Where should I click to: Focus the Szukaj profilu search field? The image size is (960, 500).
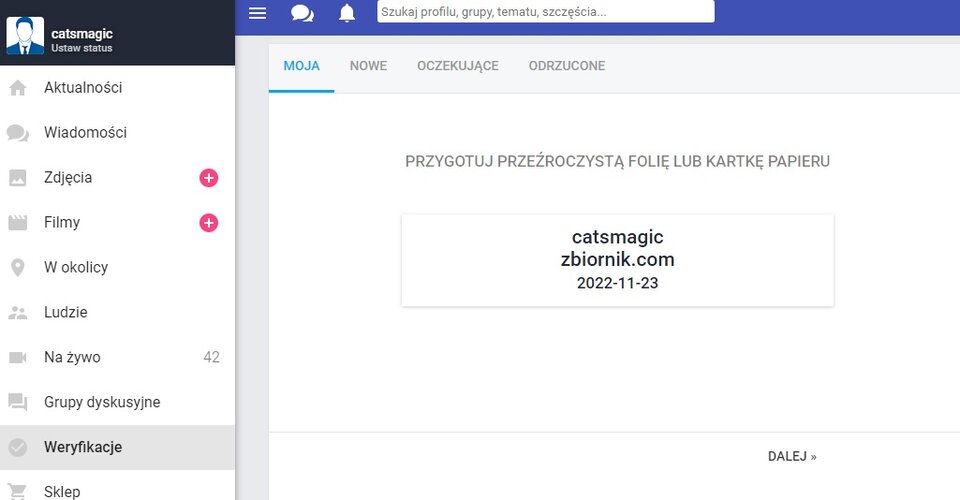tap(545, 12)
